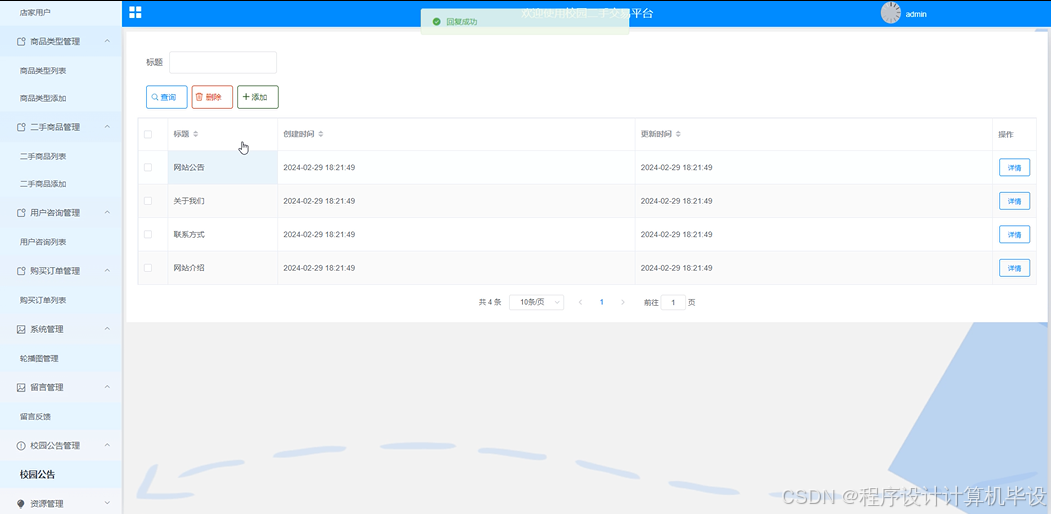Open 店家用户 in sidebar
This screenshot has width=1051, height=514.
[x=35, y=12]
